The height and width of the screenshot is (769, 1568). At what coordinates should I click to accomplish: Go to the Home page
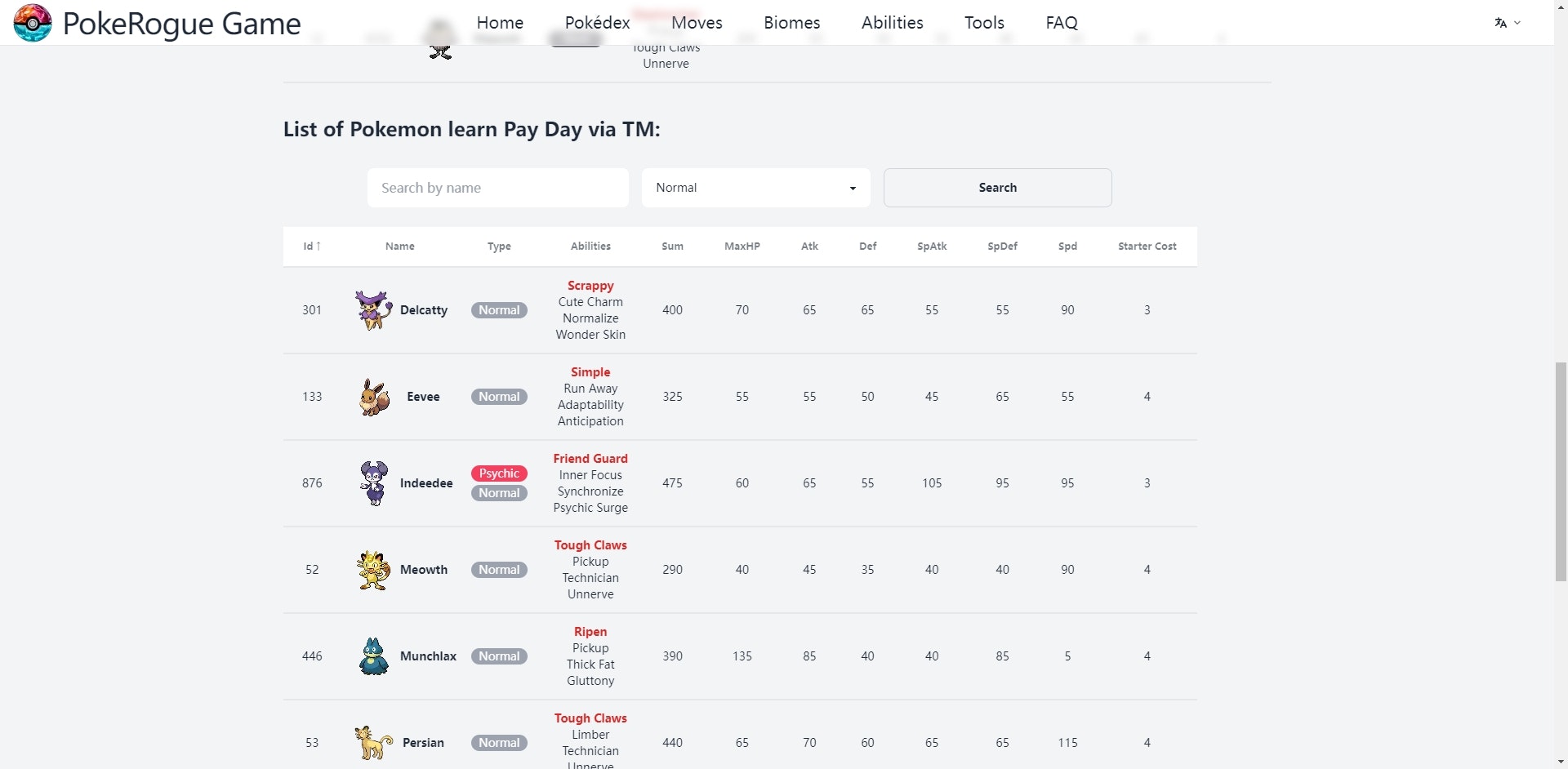(500, 23)
